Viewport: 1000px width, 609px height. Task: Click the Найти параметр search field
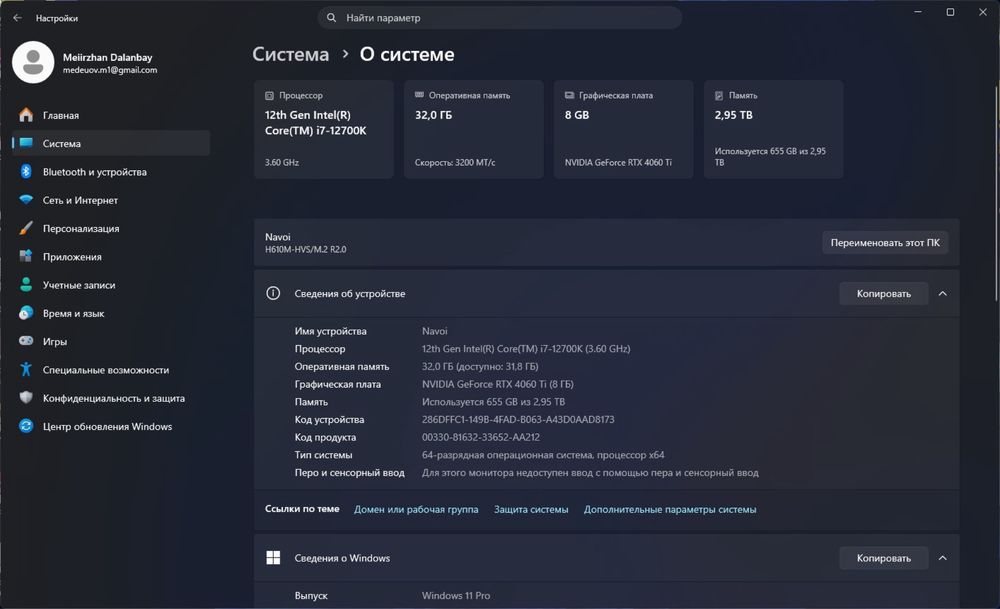point(499,18)
